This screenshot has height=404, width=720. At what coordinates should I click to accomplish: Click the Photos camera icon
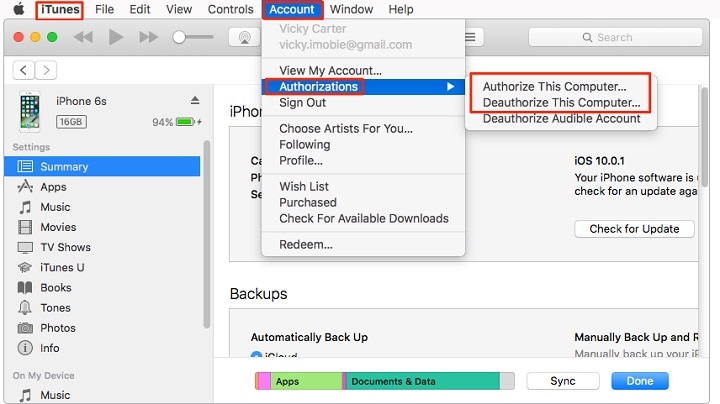pos(25,328)
